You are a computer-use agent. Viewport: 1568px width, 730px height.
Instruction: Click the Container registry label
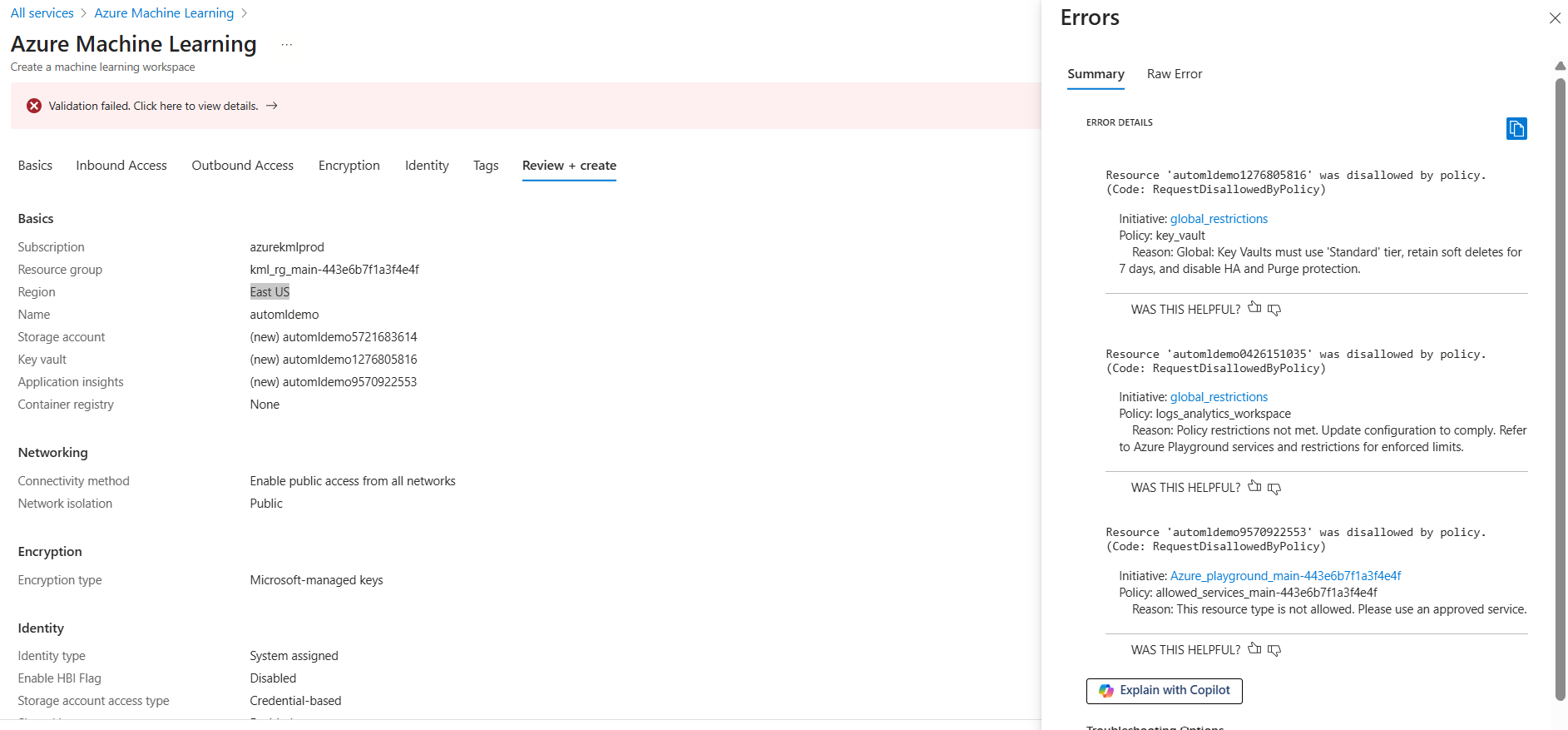tap(66, 405)
